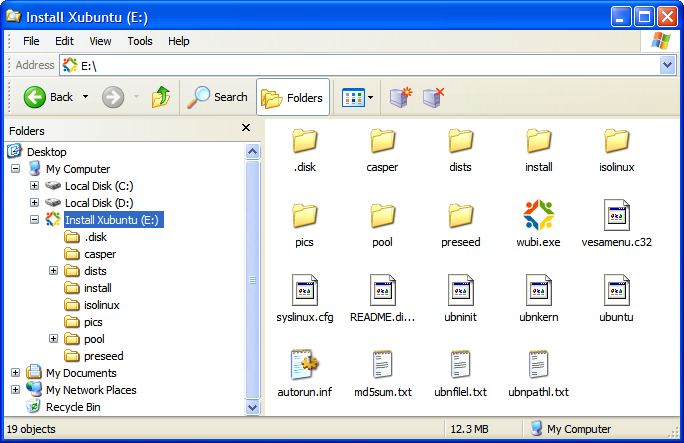This screenshot has width=684, height=443.
Task: Click the Map Network Drive toolbar icon
Action: coord(400,97)
